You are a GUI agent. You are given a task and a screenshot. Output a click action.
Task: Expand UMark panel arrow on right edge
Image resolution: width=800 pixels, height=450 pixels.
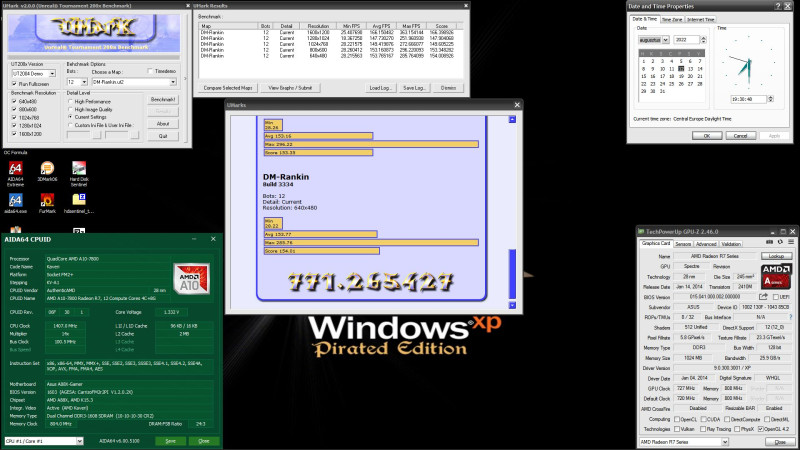[x=185, y=79]
